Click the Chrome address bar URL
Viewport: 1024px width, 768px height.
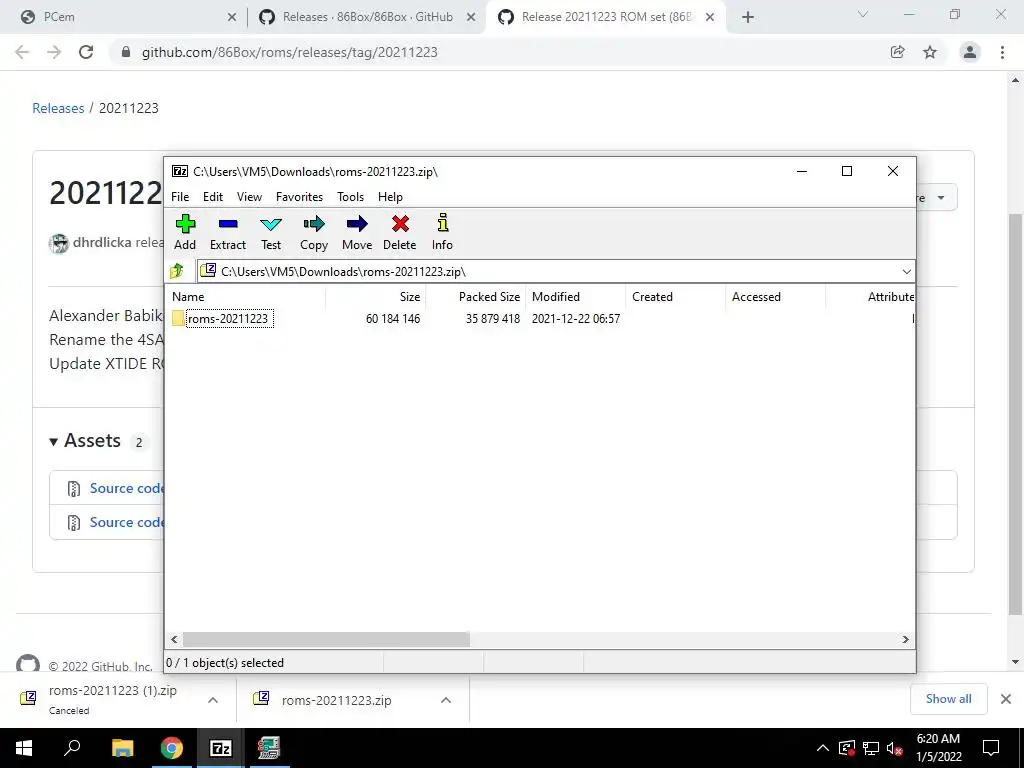tap(289, 52)
